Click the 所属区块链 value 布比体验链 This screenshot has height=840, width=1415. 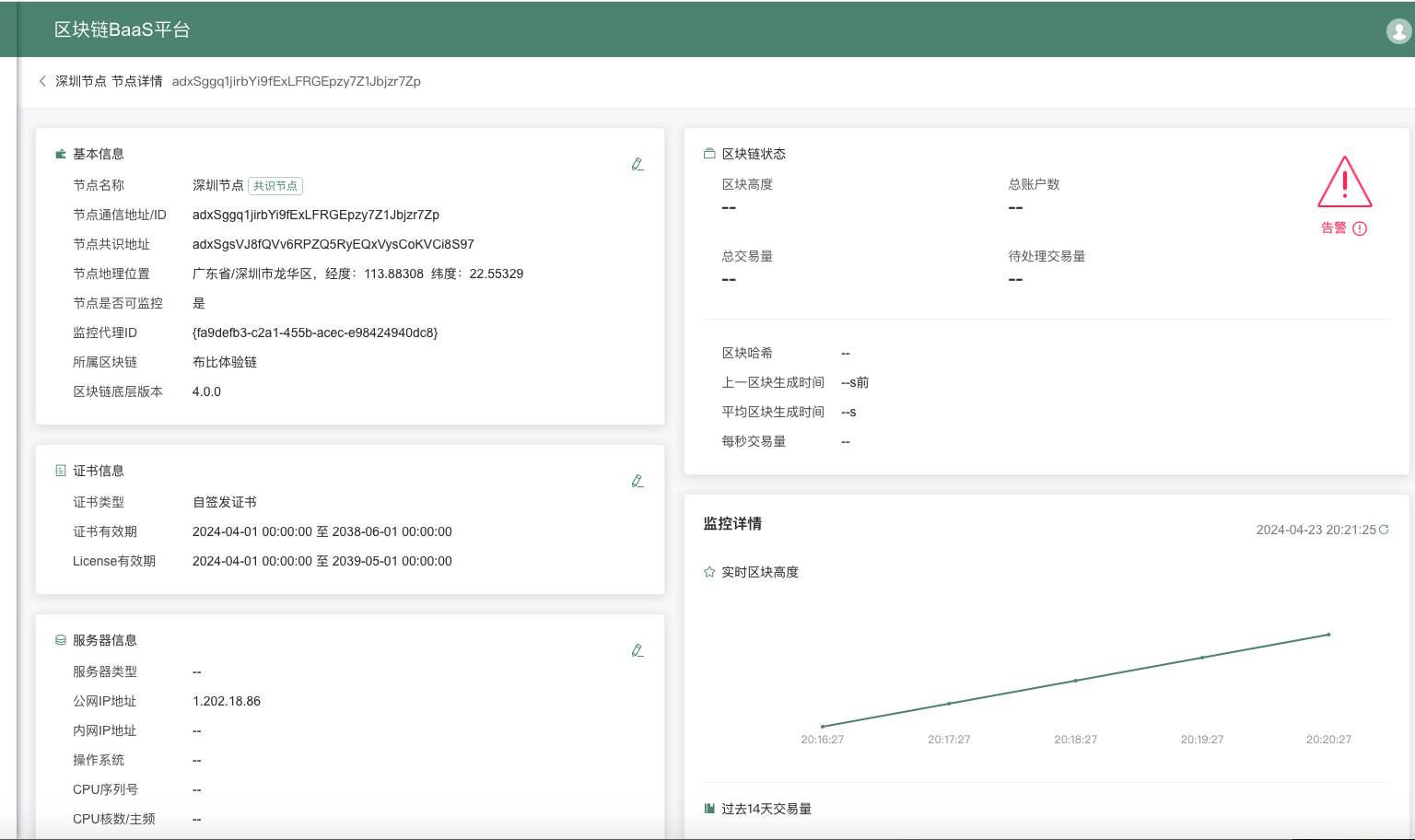(x=225, y=362)
